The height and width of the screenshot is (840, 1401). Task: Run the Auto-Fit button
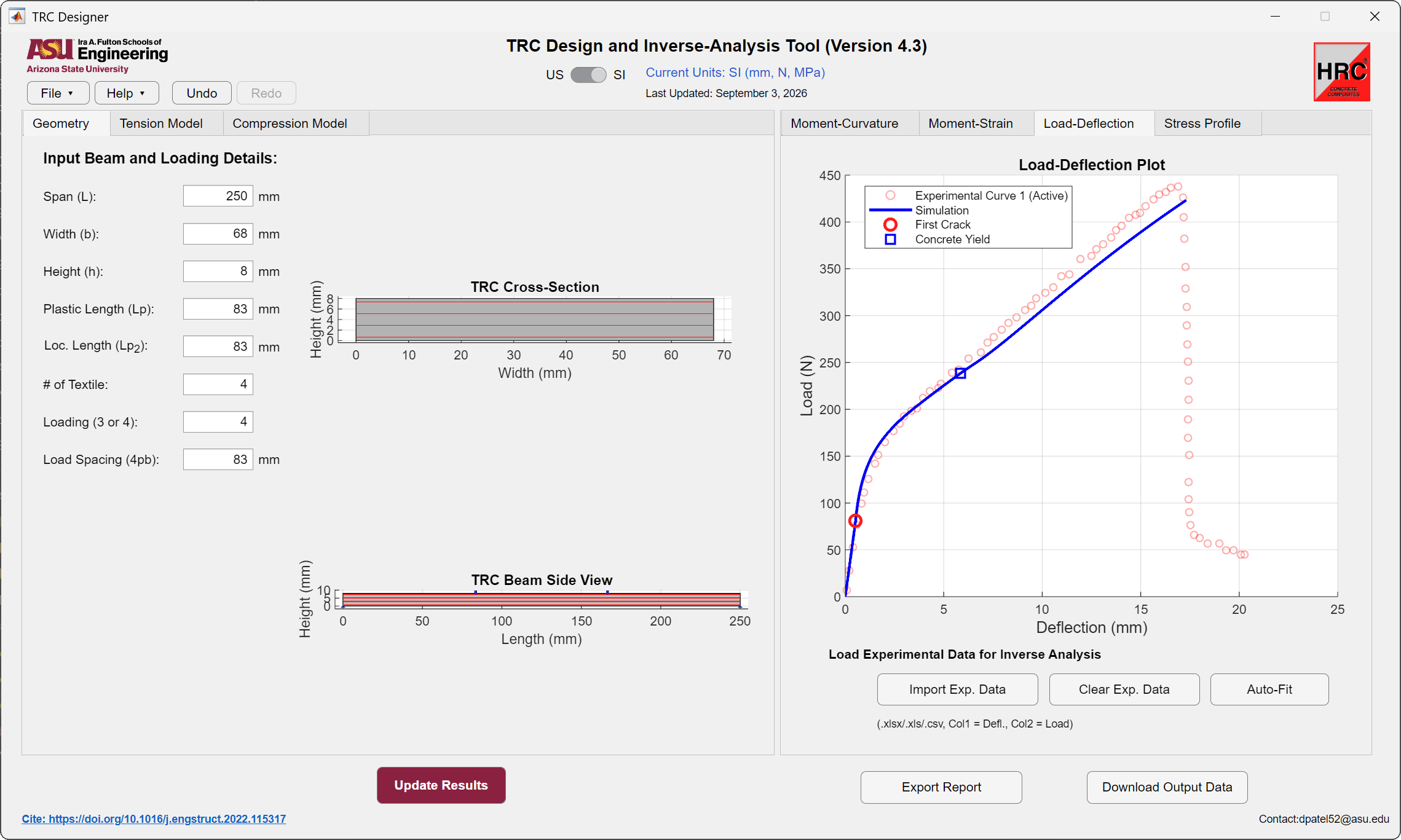click(1269, 689)
